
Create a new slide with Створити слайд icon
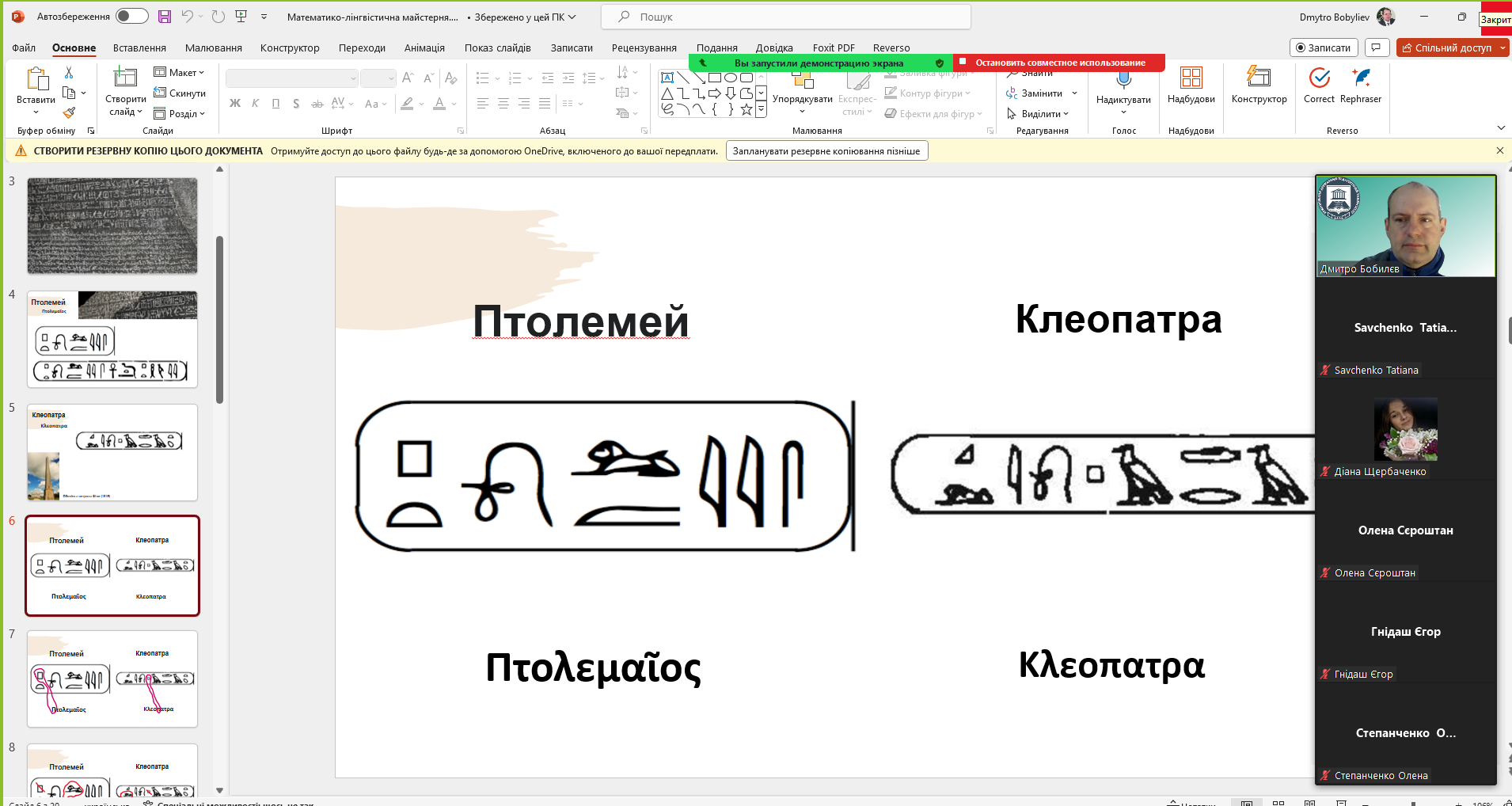125,78
